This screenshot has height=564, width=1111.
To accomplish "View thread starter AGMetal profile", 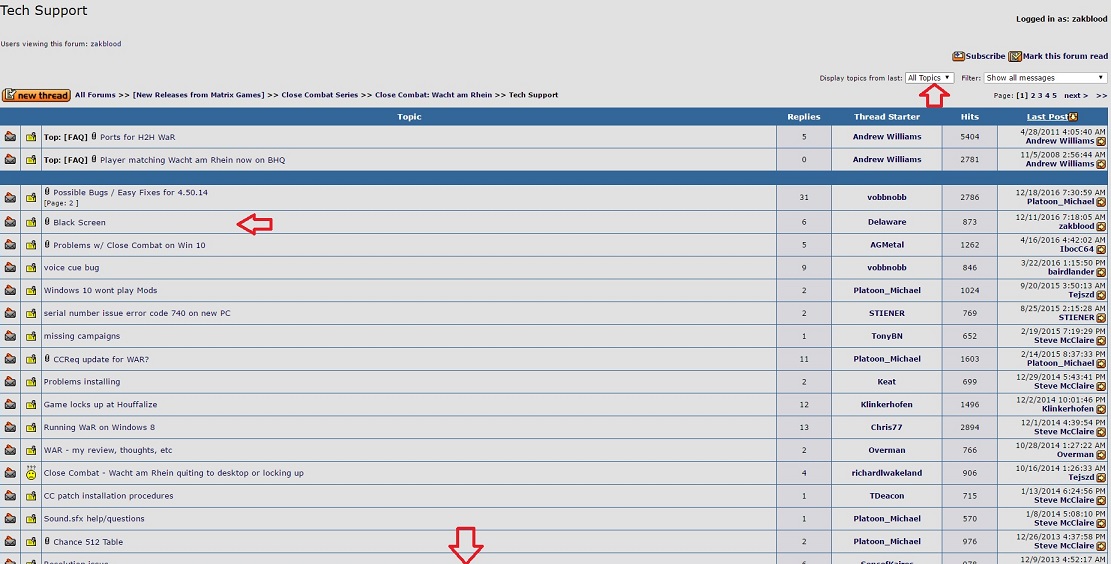I will click(886, 245).
